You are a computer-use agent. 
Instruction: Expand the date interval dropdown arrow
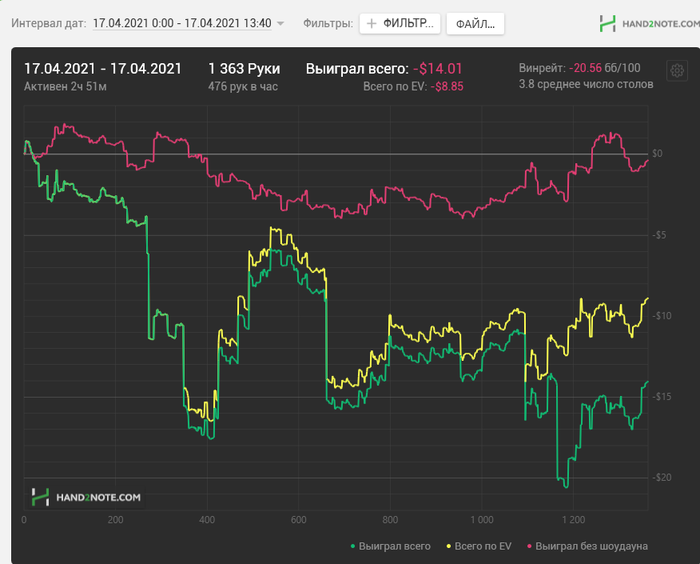(280, 23)
